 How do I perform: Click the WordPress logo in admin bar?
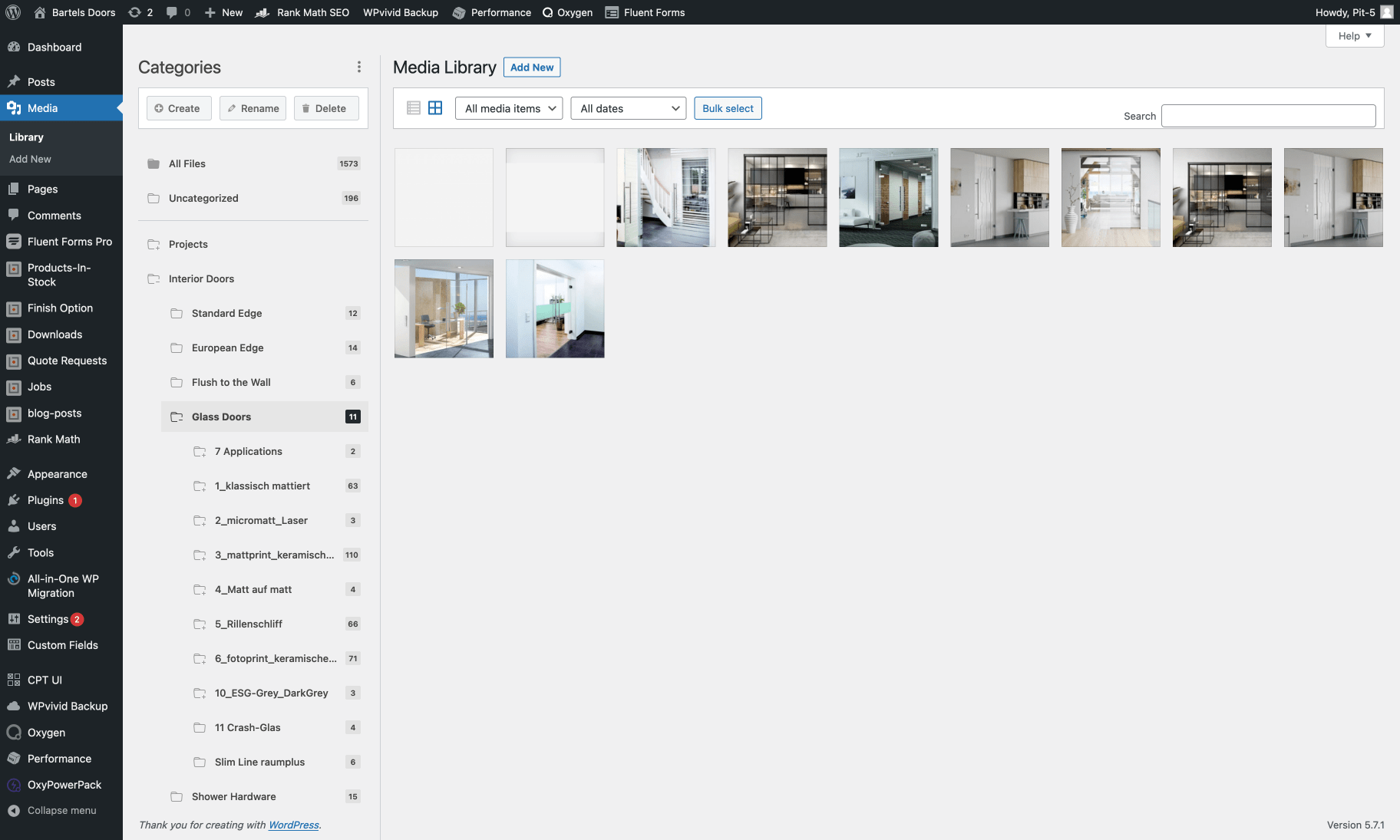14,12
